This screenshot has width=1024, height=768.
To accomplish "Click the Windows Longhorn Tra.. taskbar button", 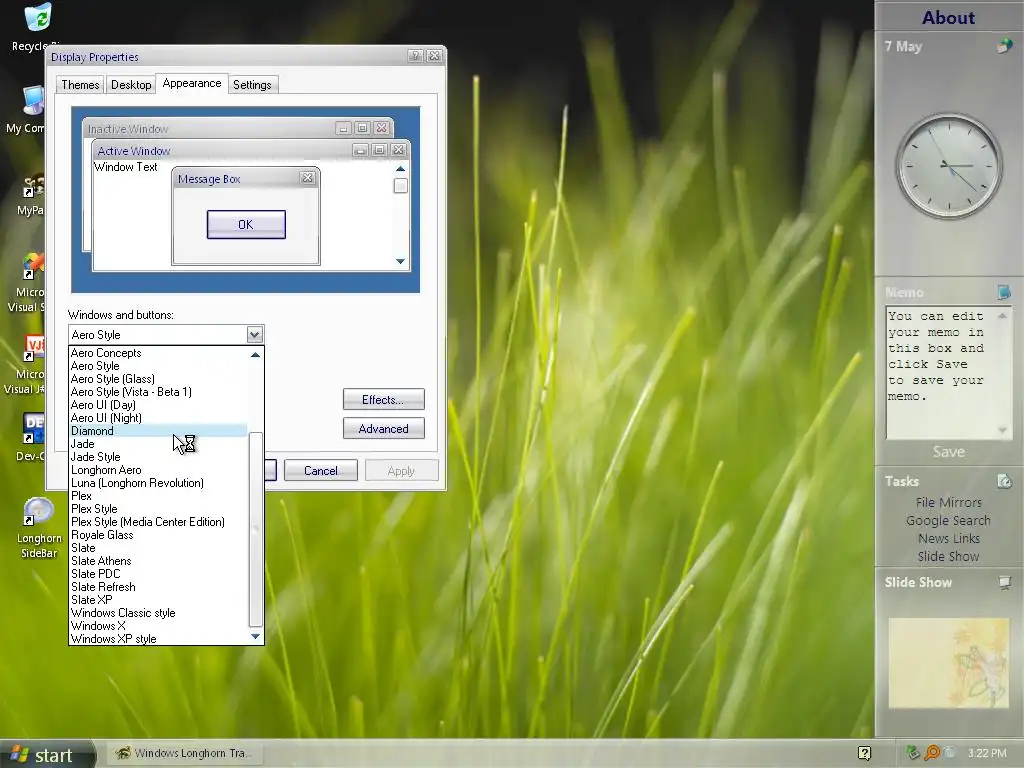I will coord(183,754).
